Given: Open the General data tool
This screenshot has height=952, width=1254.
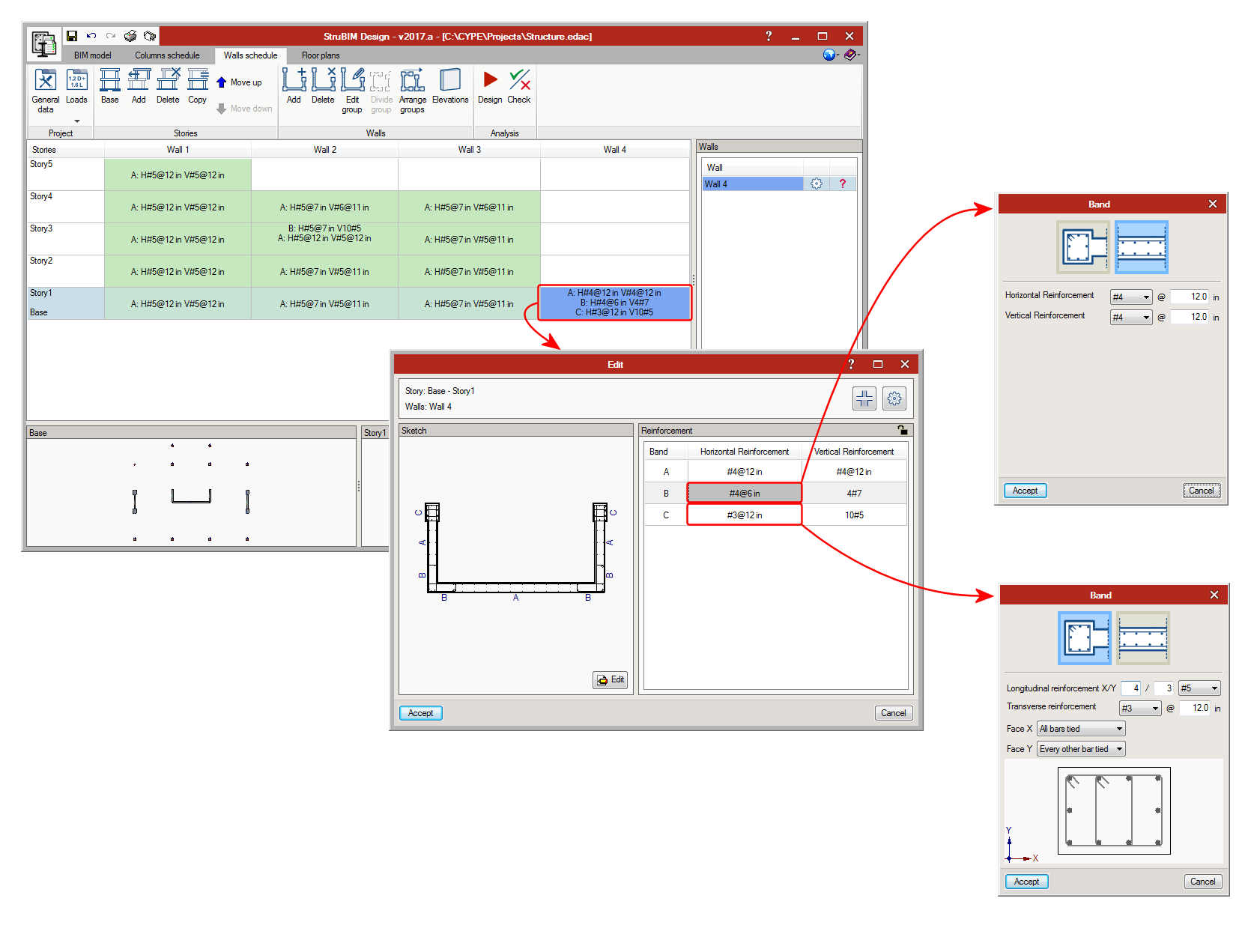Looking at the screenshot, I should pyautogui.click(x=45, y=90).
